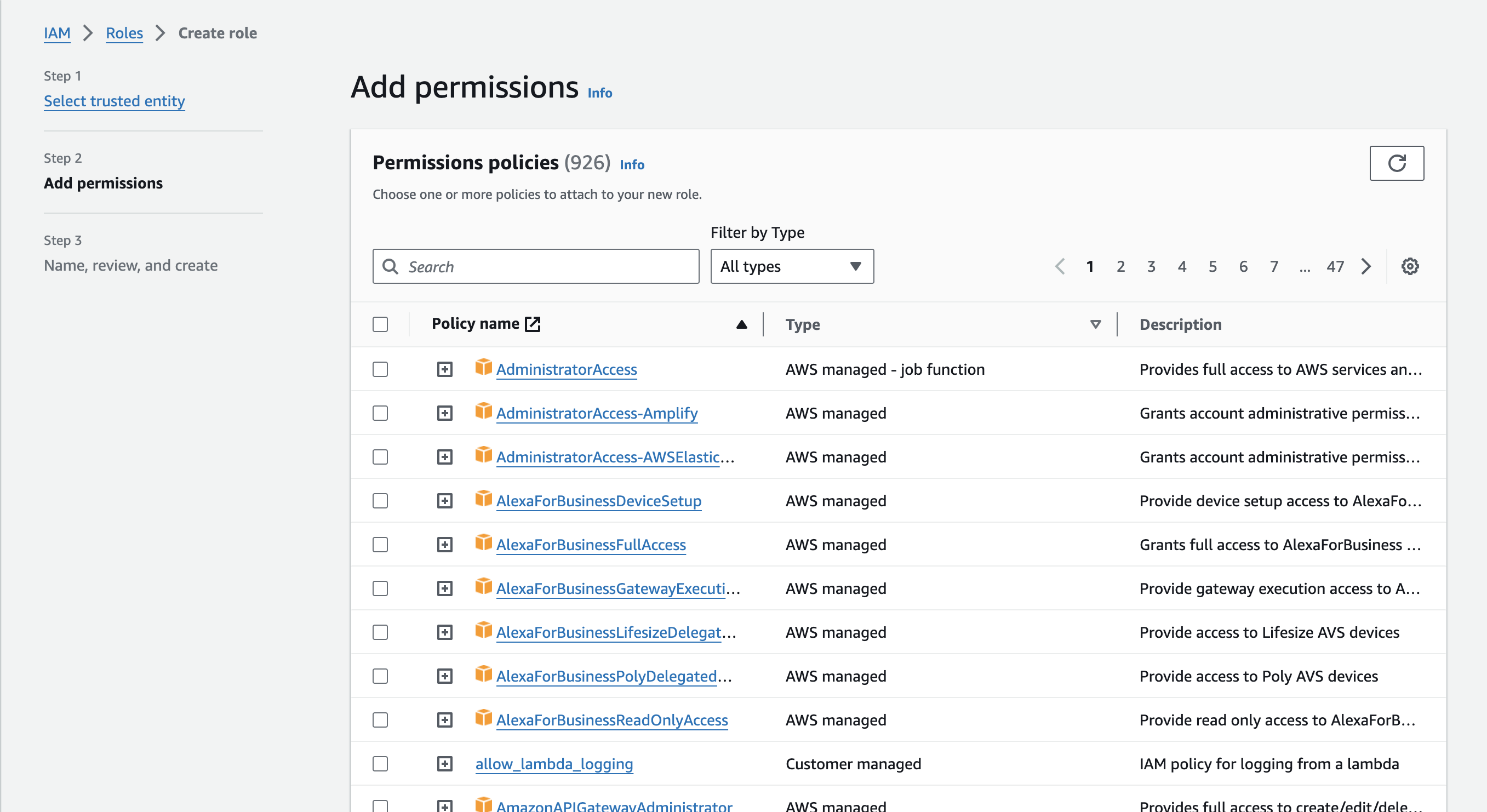Select the allow_lambda_logging policy checkbox
Image resolution: width=1487 pixels, height=812 pixels.
click(380, 764)
